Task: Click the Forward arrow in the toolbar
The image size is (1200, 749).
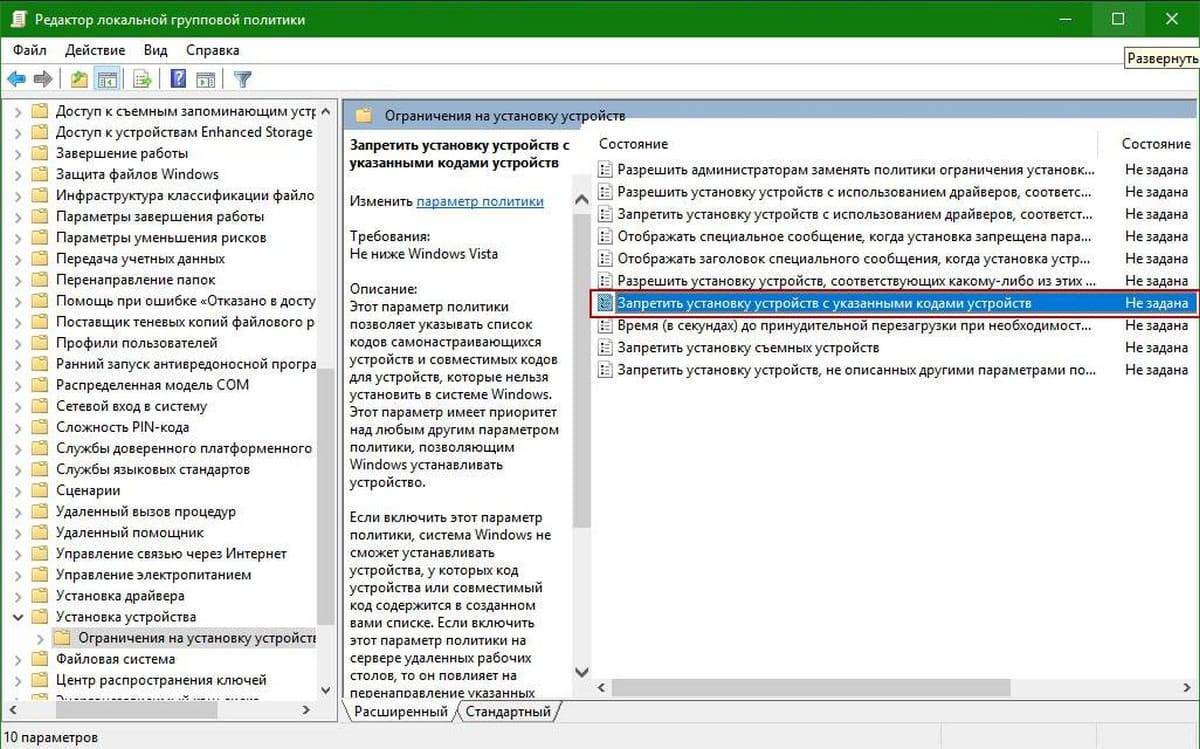Action: click(42, 79)
